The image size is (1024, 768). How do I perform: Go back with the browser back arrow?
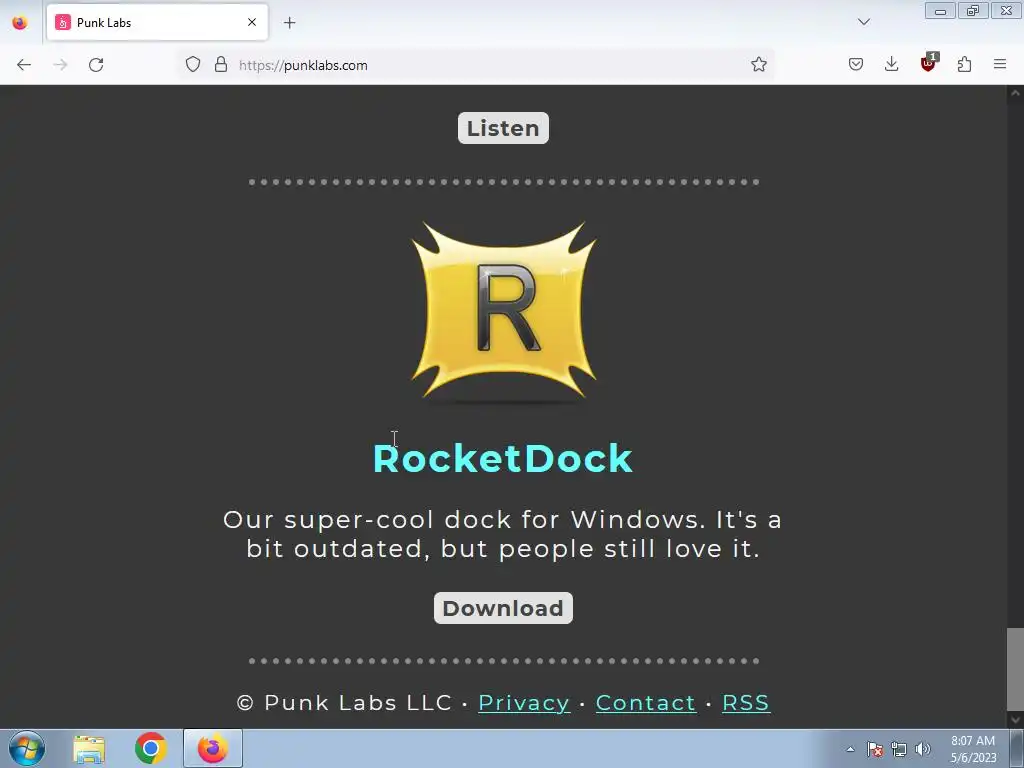pyautogui.click(x=24, y=65)
